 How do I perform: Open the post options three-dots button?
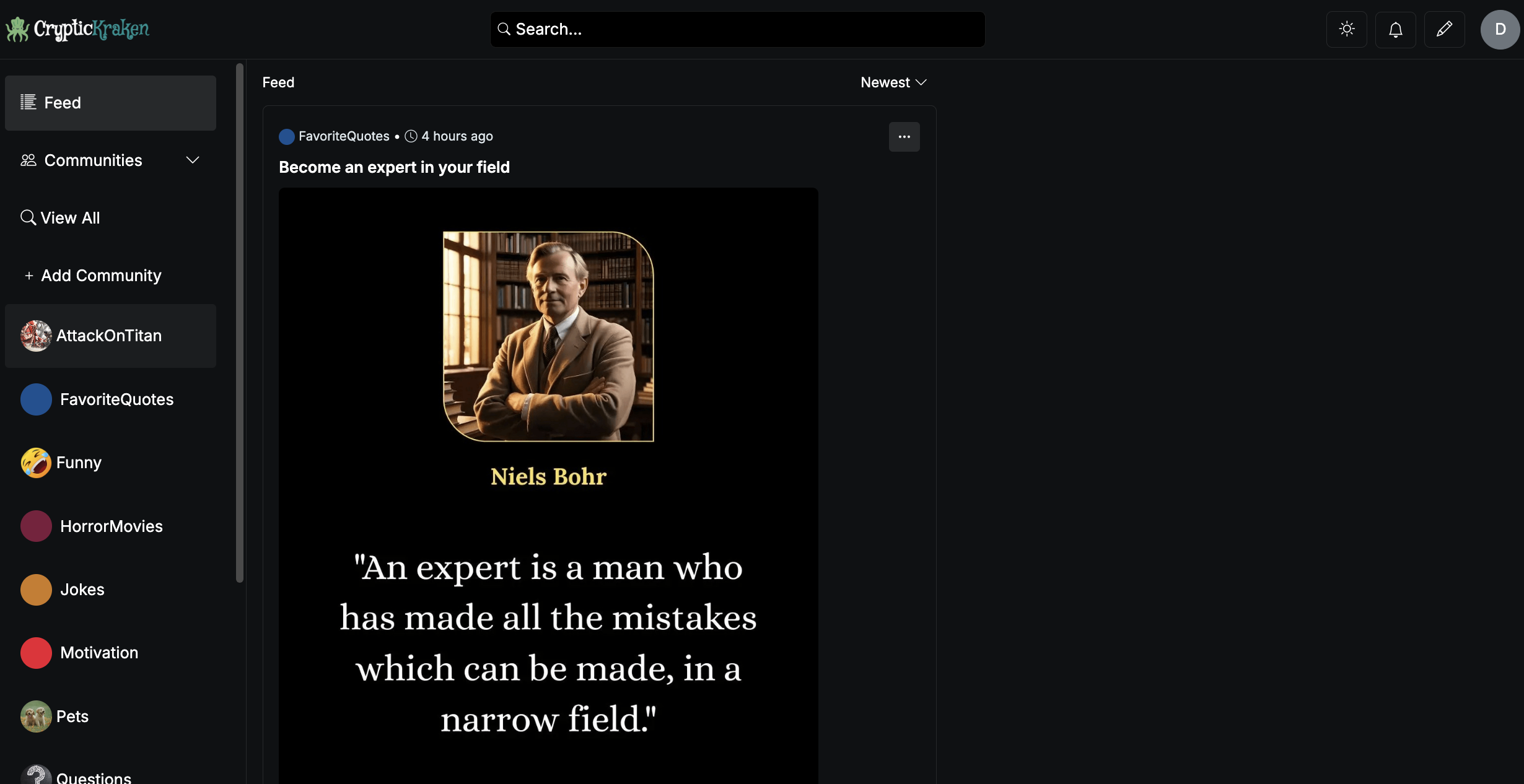point(904,136)
